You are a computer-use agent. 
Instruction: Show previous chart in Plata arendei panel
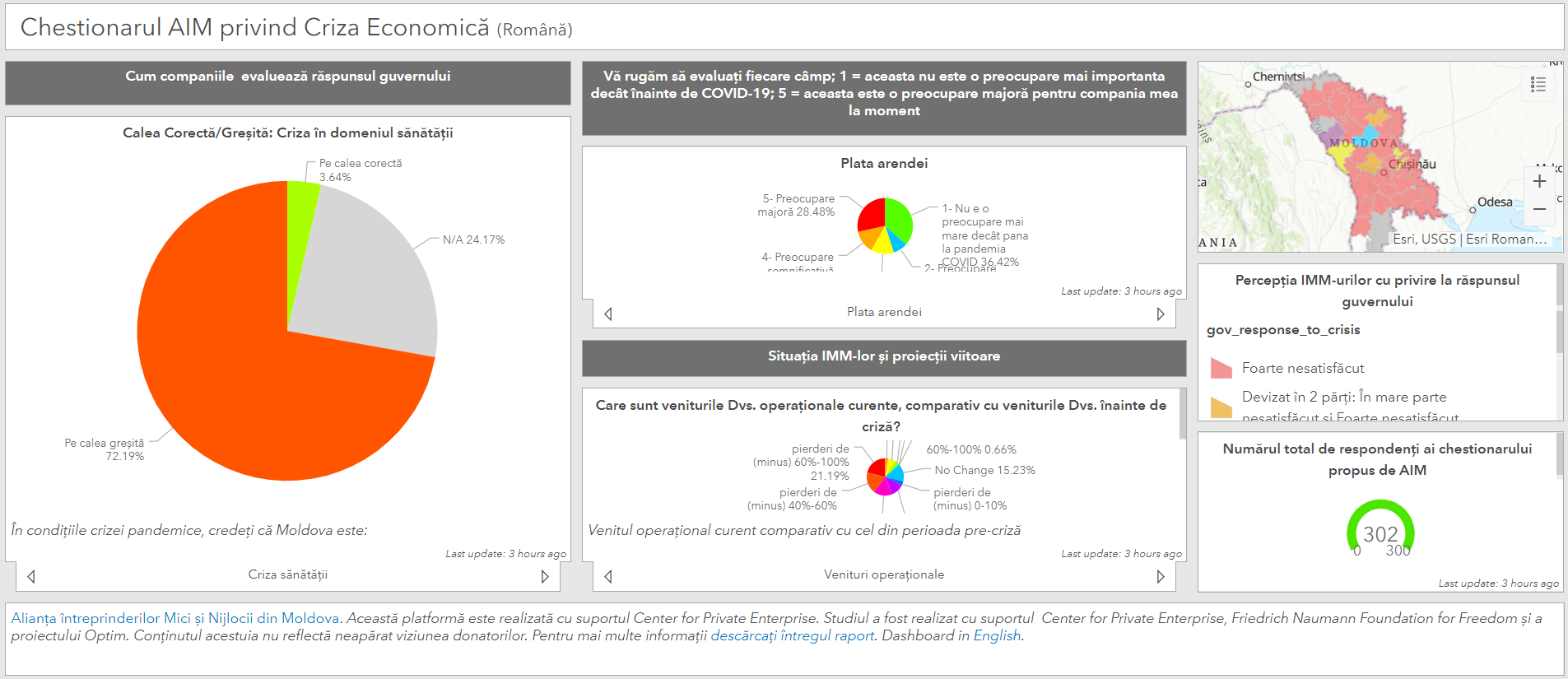coord(608,314)
